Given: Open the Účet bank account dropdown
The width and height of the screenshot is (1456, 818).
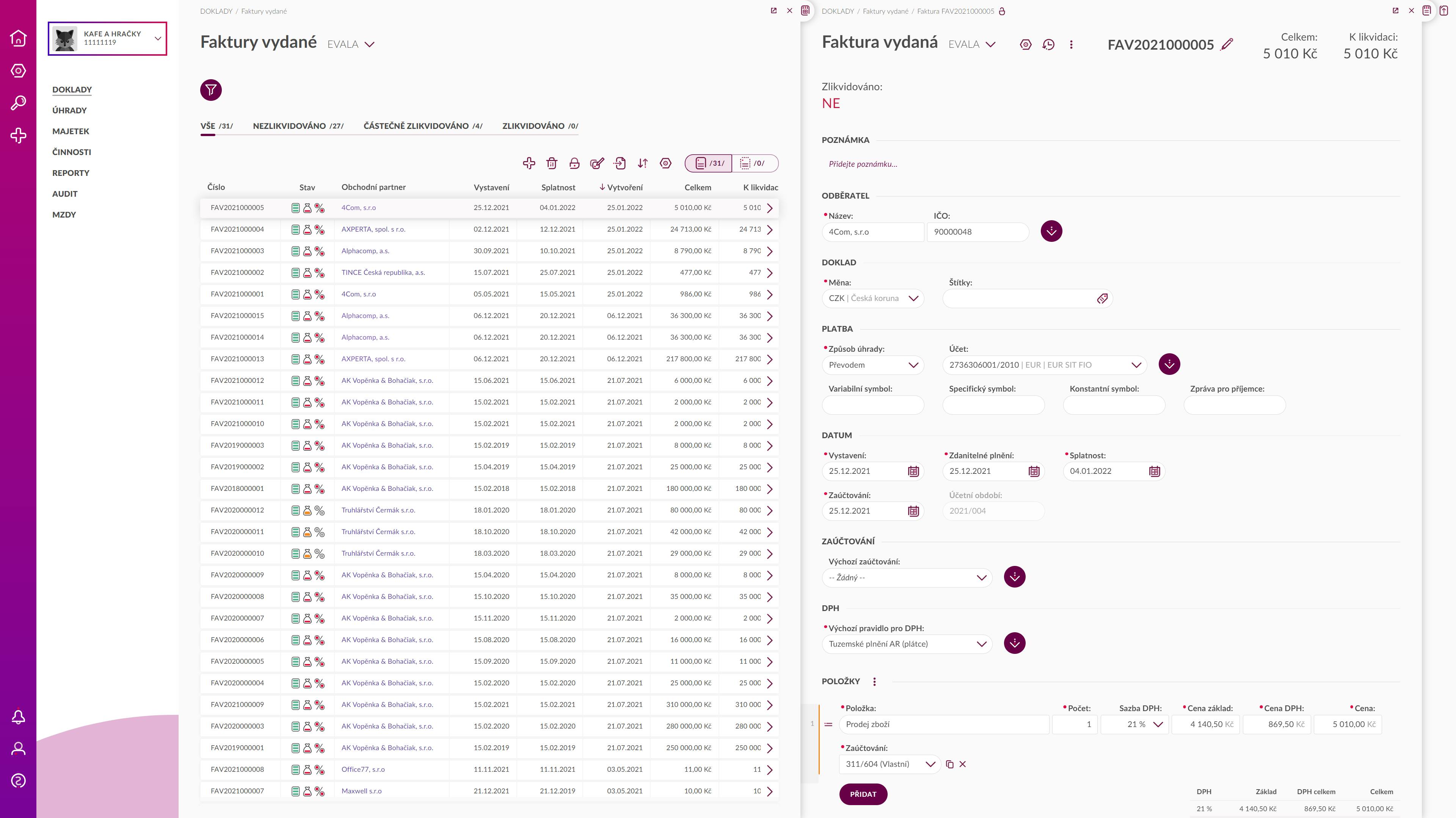Looking at the screenshot, I should point(1045,365).
